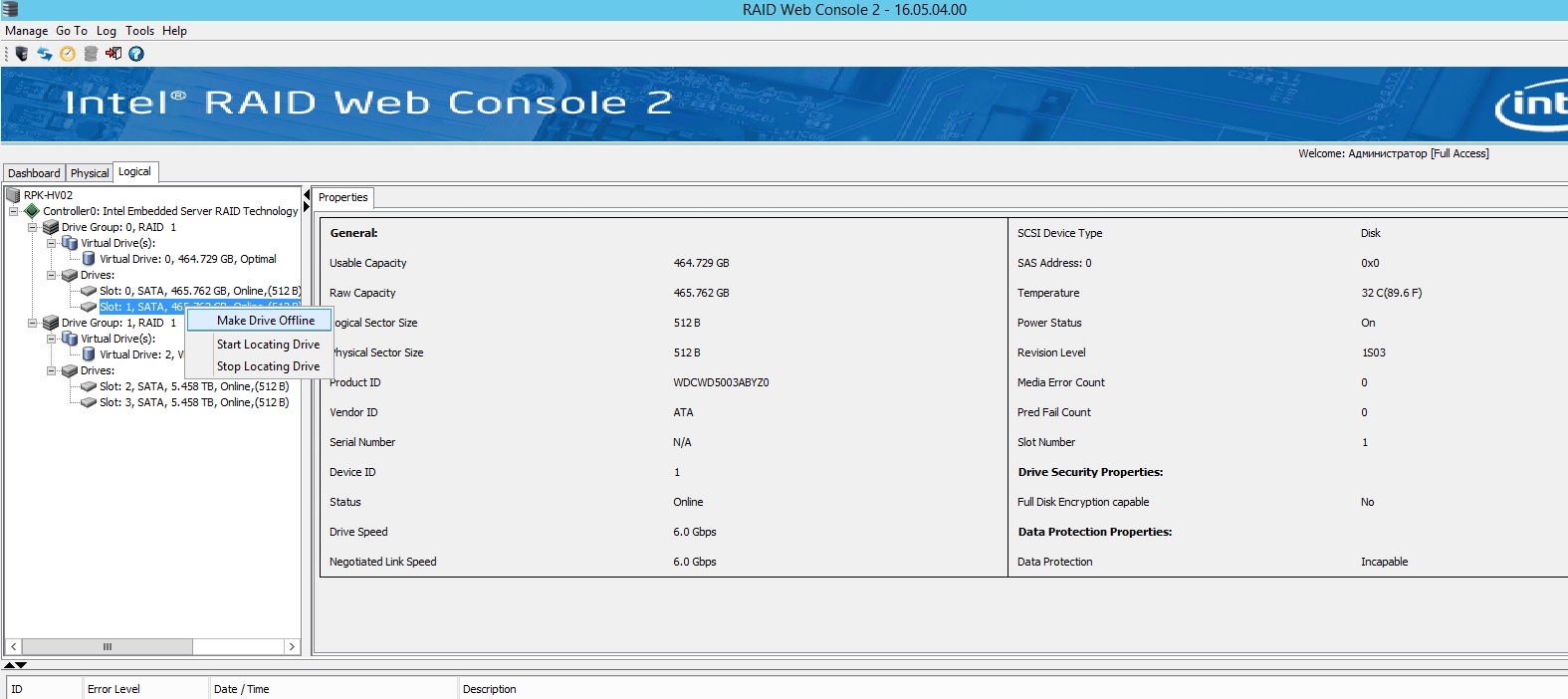Select Slot: 2, SATA, 5.458 TB drive
The image size is (1568, 699).
194,386
